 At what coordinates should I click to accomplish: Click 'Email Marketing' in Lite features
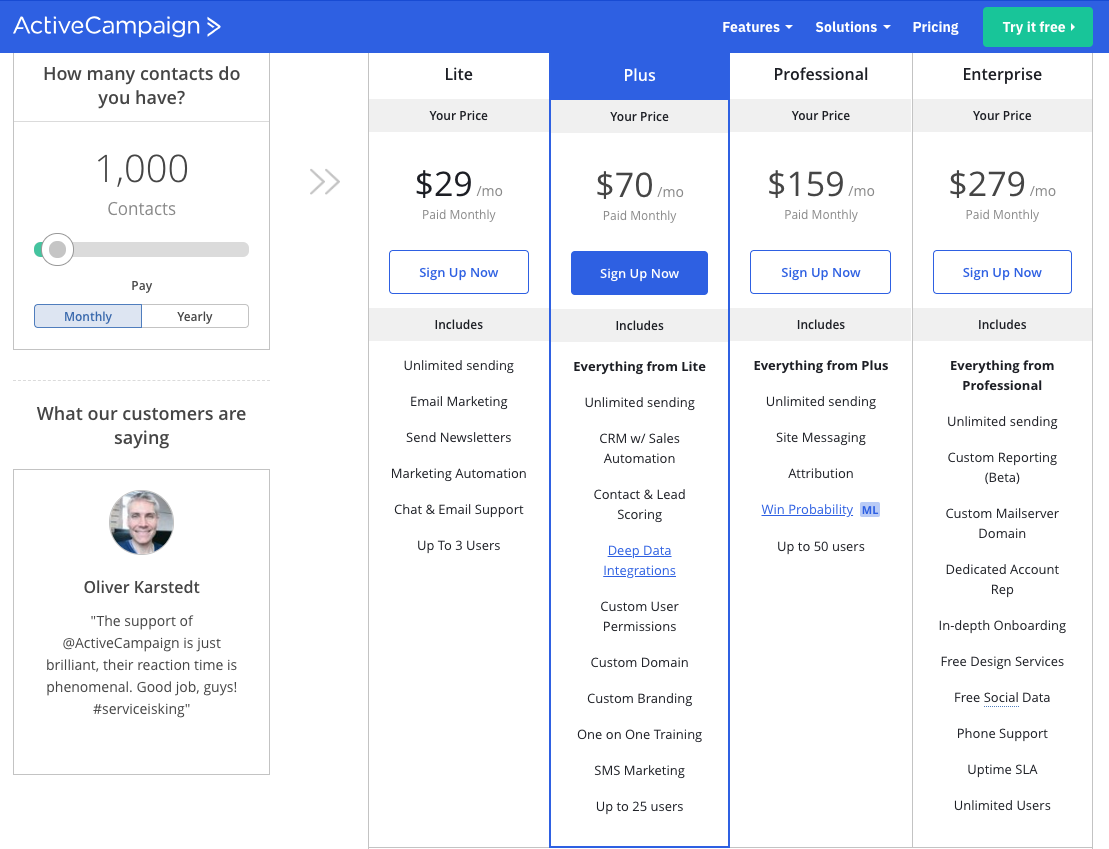pyautogui.click(x=458, y=401)
